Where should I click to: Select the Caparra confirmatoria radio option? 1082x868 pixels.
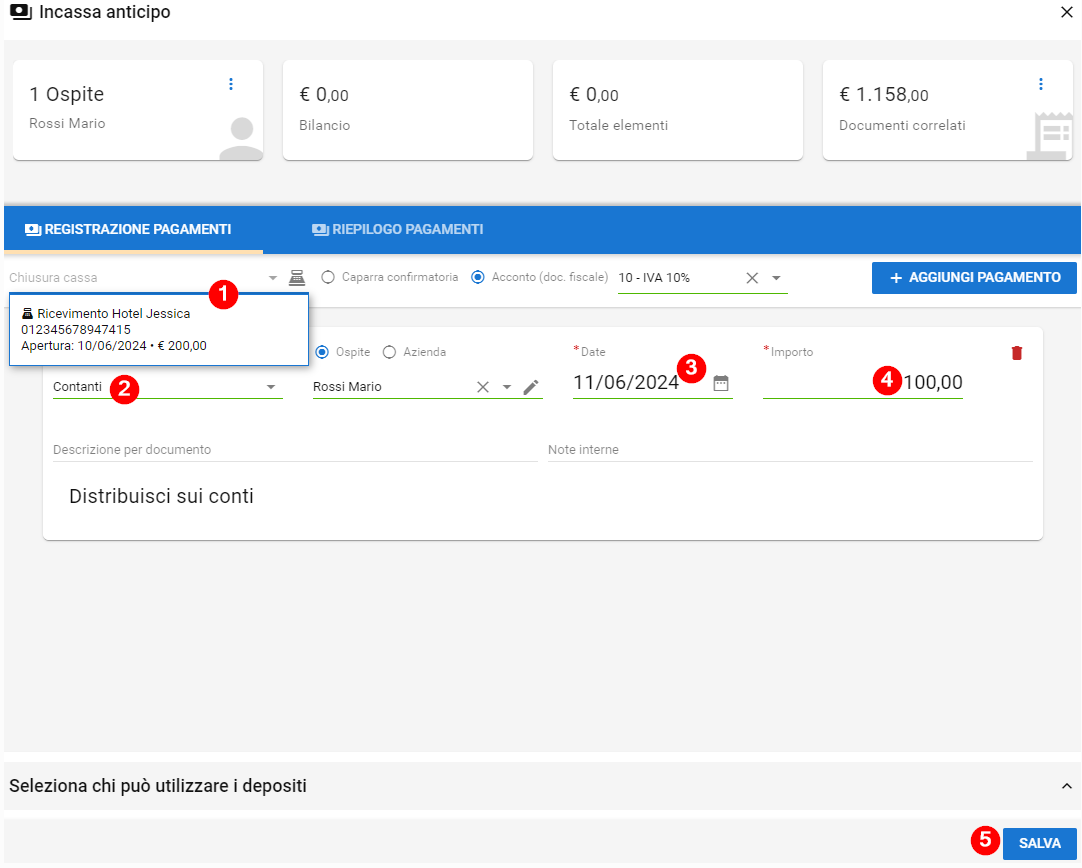328,277
